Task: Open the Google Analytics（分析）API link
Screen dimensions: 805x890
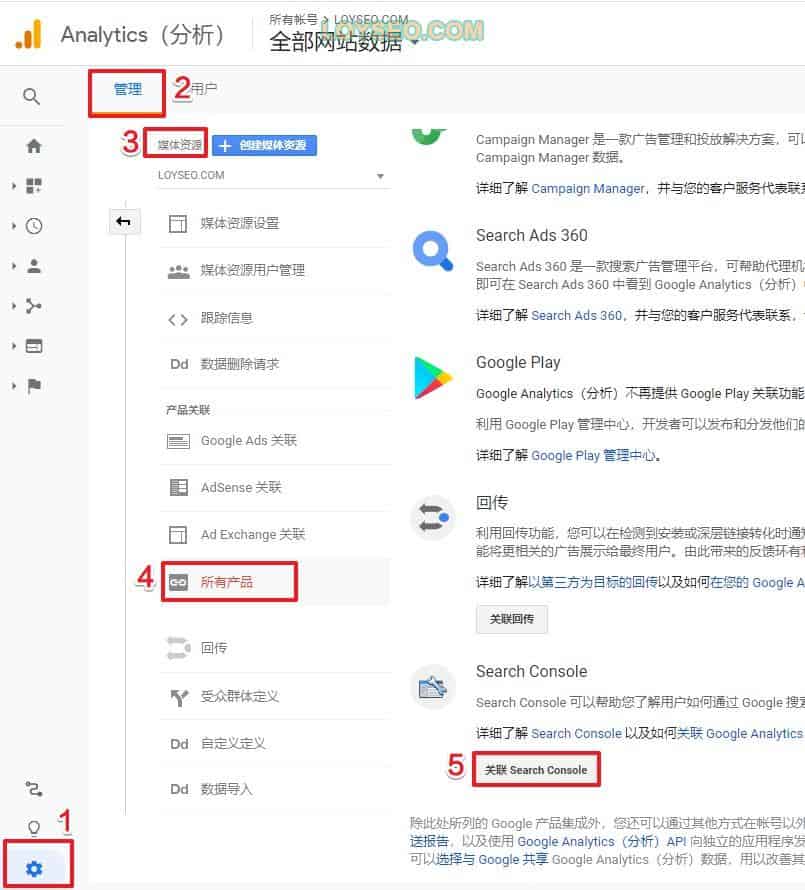Action: tap(602, 842)
